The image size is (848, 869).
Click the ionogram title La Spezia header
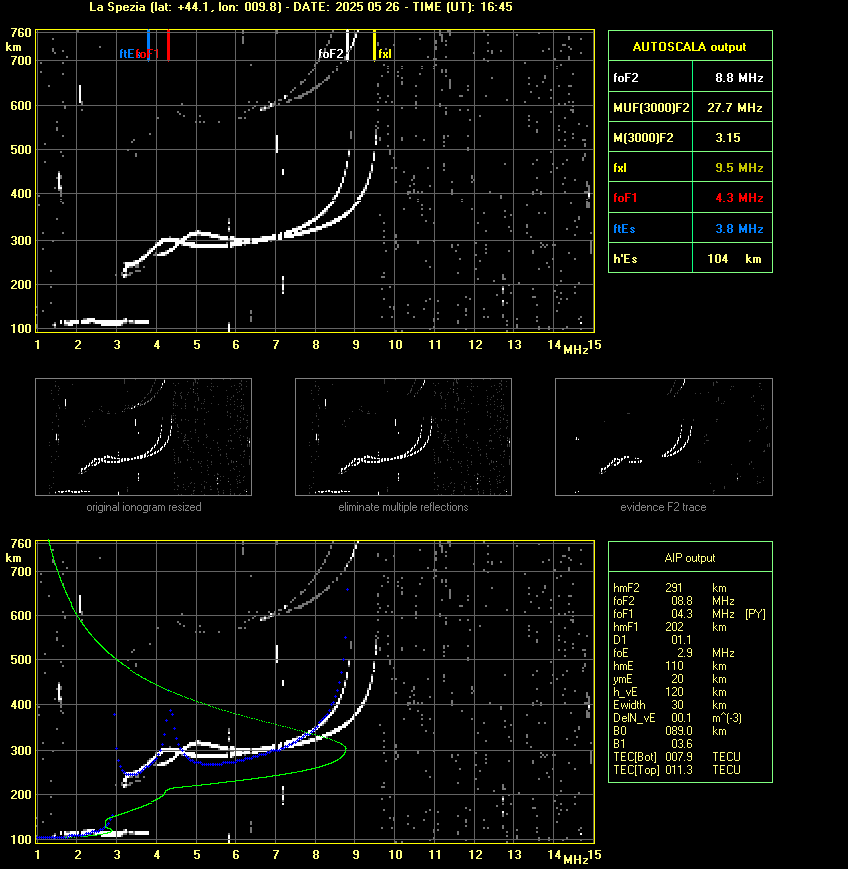tap(301, 7)
